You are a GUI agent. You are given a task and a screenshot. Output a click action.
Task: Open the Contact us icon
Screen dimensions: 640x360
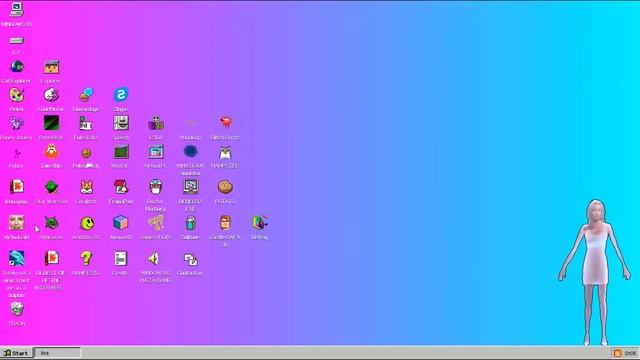point(191,259)
